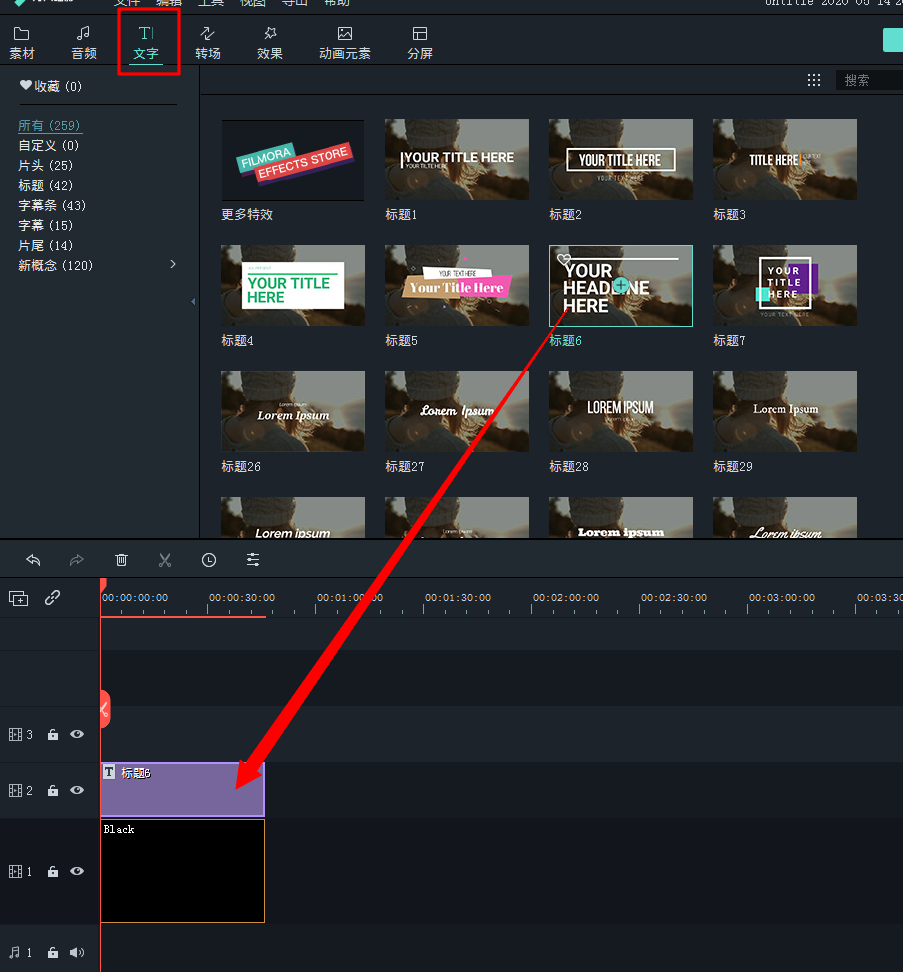Viewport: 903px width, 972px height.
Task: Click the add track icon
Action: (19, 598)
